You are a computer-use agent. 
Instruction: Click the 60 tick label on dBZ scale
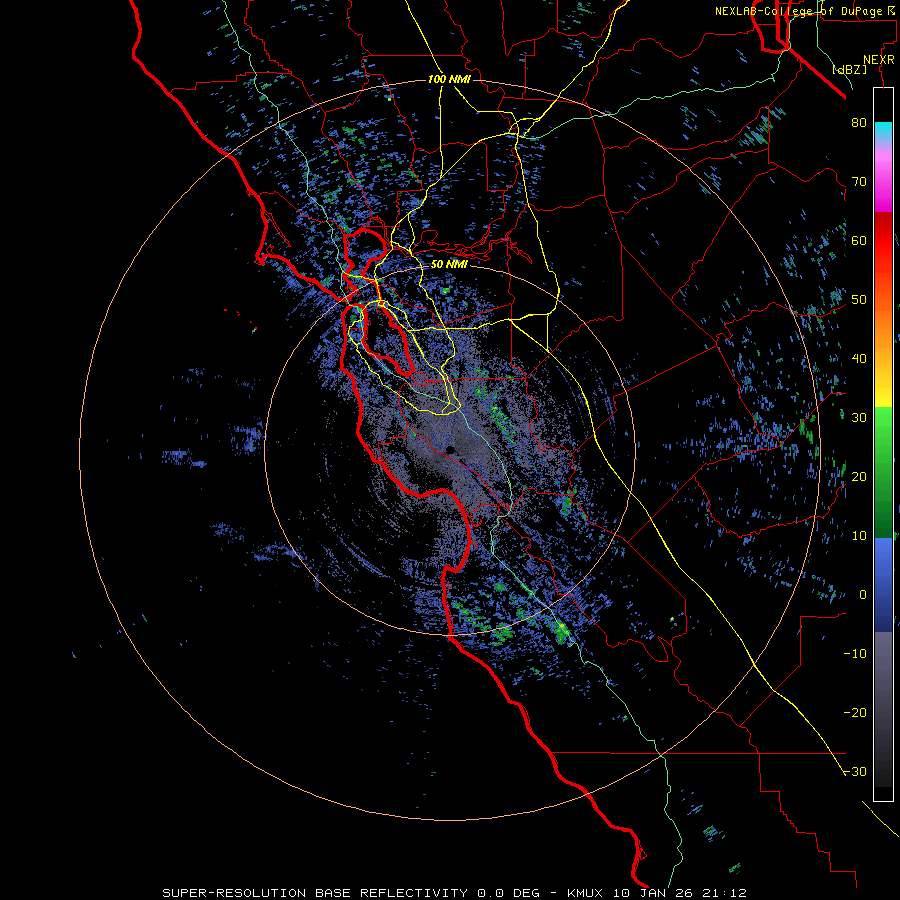[x=859, y=240]
